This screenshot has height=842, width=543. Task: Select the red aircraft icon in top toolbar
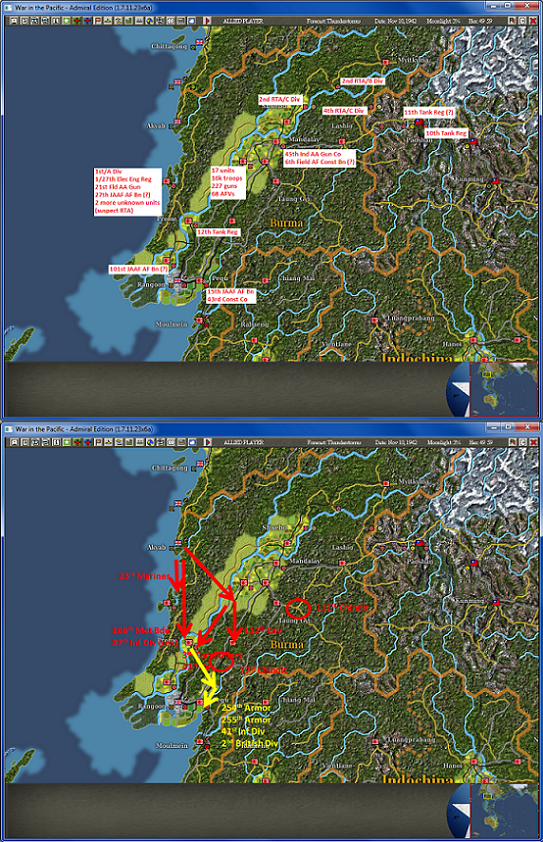pyautogui.click(x=77, y=21)
